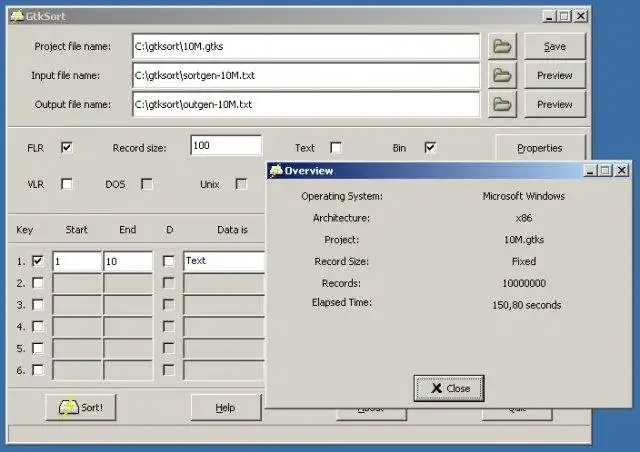
Task: Open key 1 Data is Text field
Action: pos(224,261)
